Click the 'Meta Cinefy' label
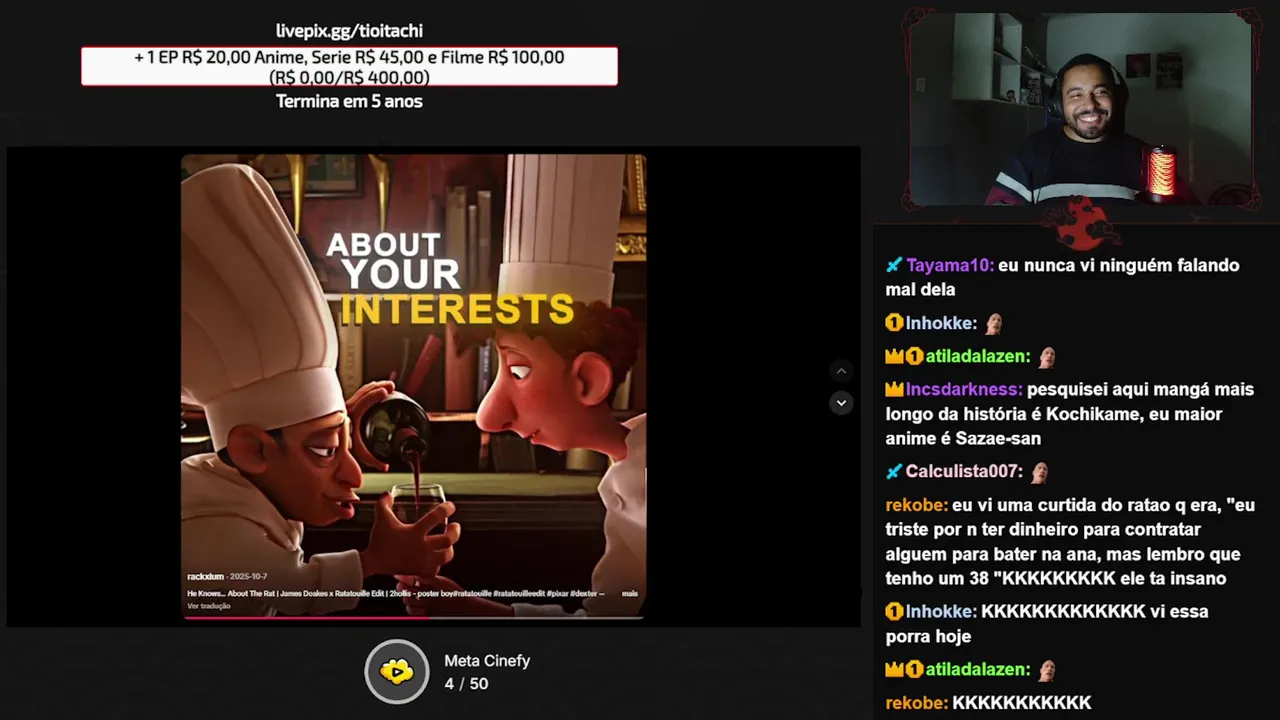The width and height of the screenshot is (1280, 720). (487, 661)
